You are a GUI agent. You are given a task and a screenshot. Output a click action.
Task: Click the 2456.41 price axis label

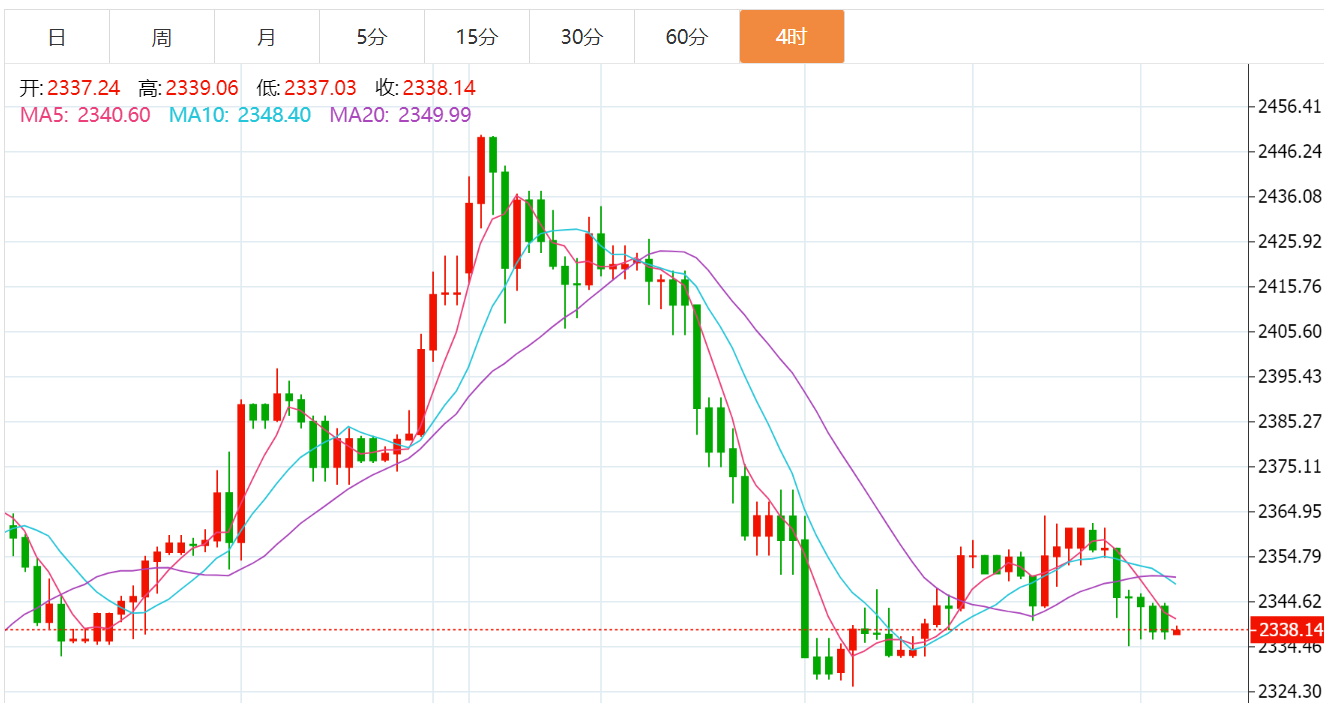1290,106
